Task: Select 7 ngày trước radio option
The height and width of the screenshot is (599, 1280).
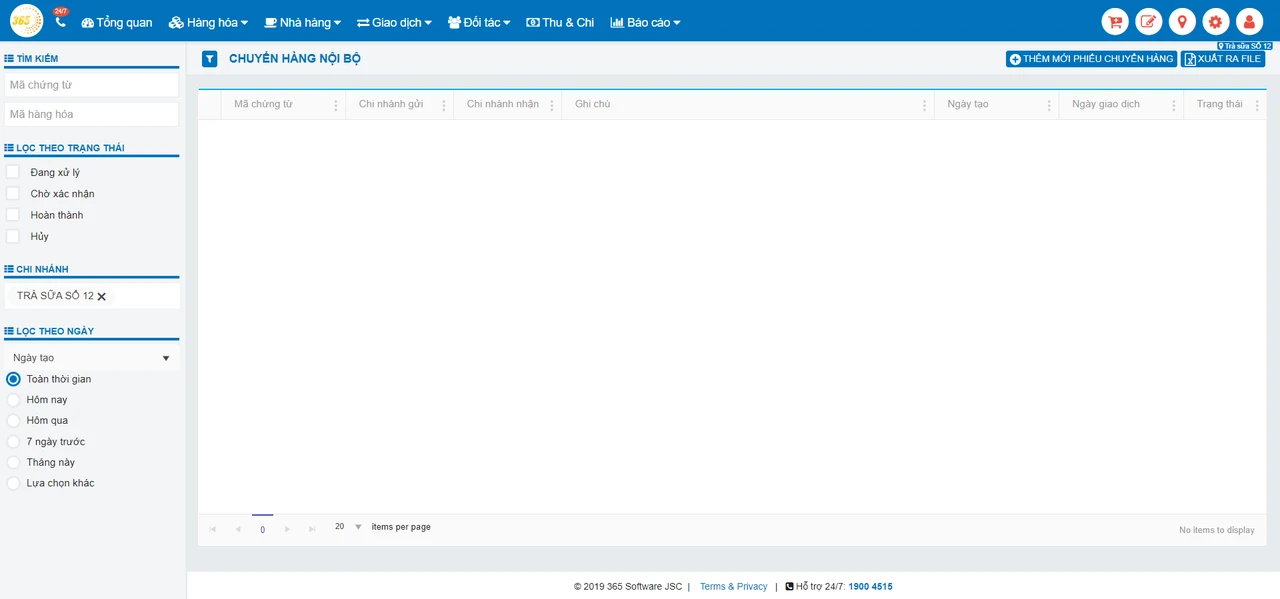Action: 13,442
